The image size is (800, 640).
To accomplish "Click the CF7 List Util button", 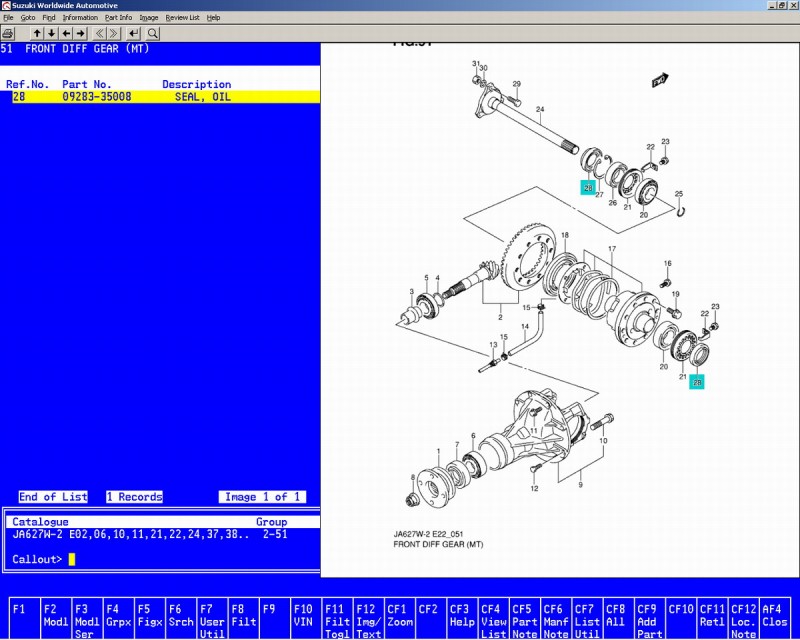I will click(587, 618).
